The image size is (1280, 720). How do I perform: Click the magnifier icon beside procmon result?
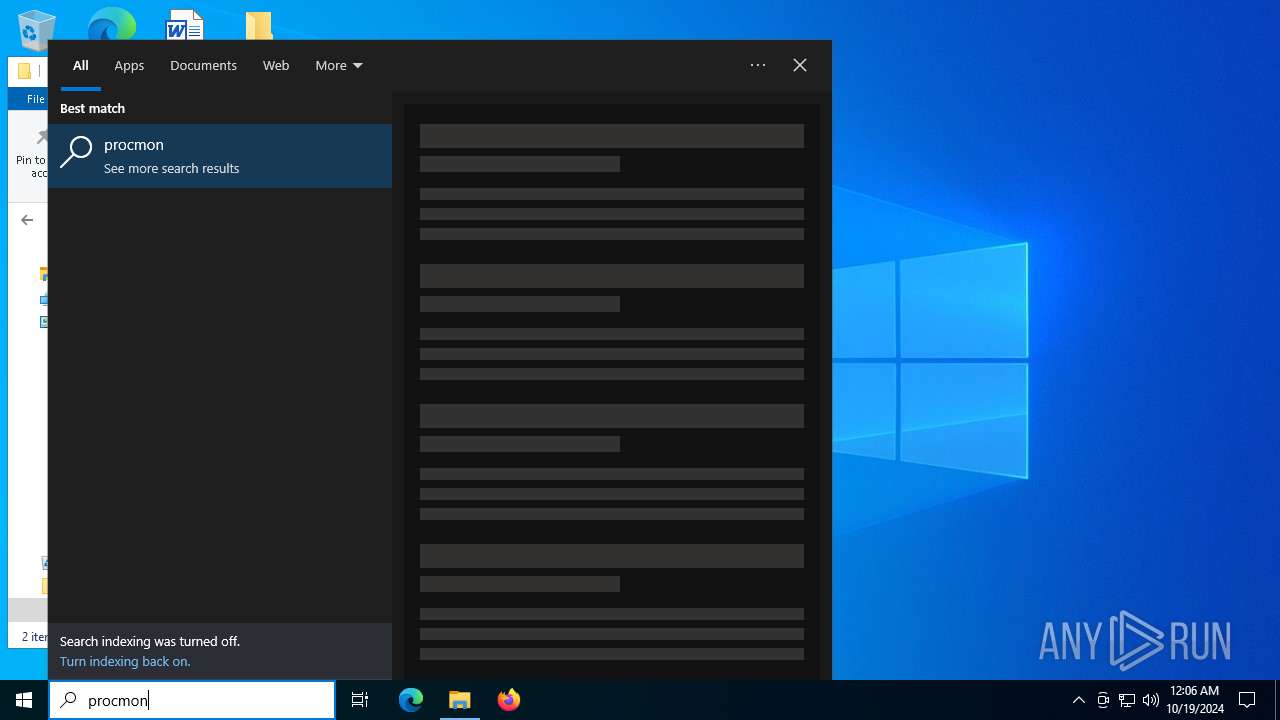[76, 152]
